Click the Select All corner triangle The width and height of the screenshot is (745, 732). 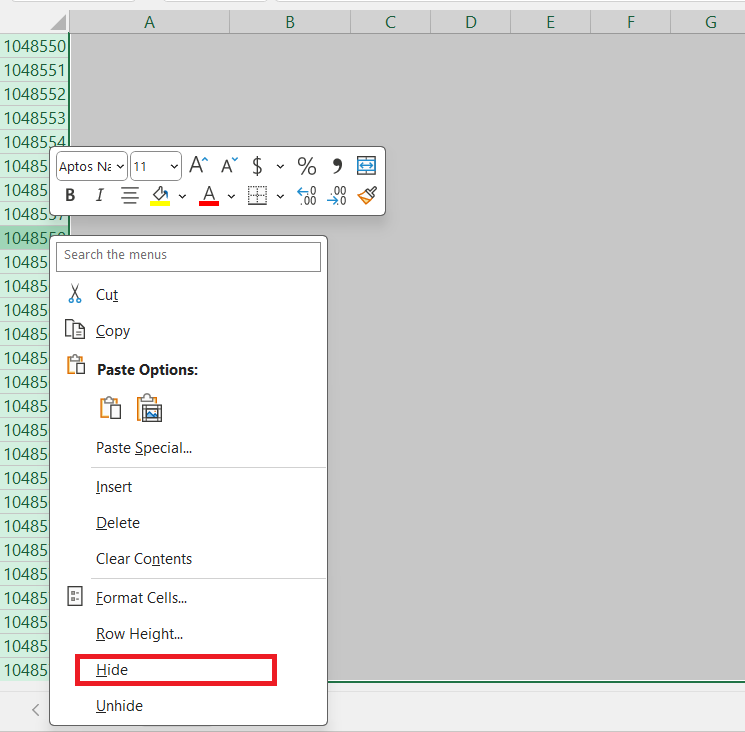(58, 22)
